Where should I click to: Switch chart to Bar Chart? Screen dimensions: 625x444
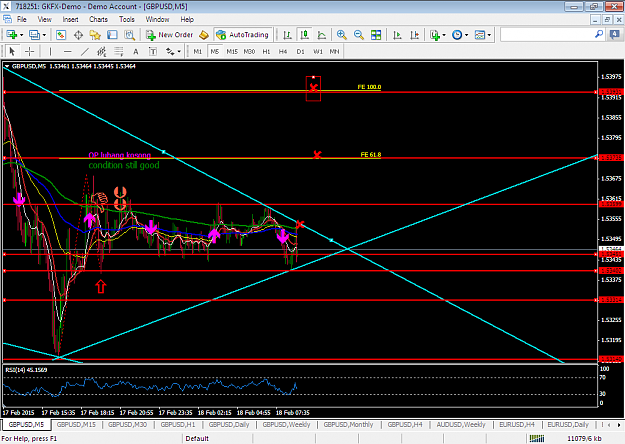click(287, 35)
